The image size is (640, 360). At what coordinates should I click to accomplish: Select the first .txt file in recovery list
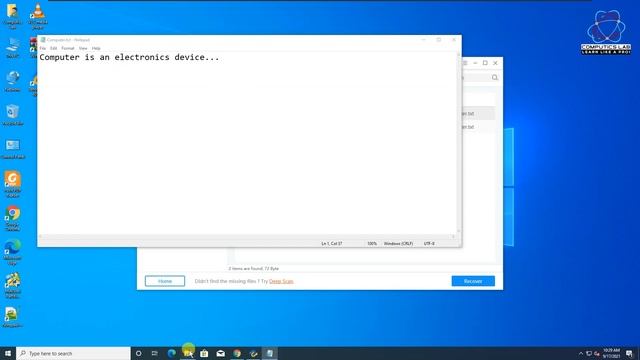tap(478, 113)
